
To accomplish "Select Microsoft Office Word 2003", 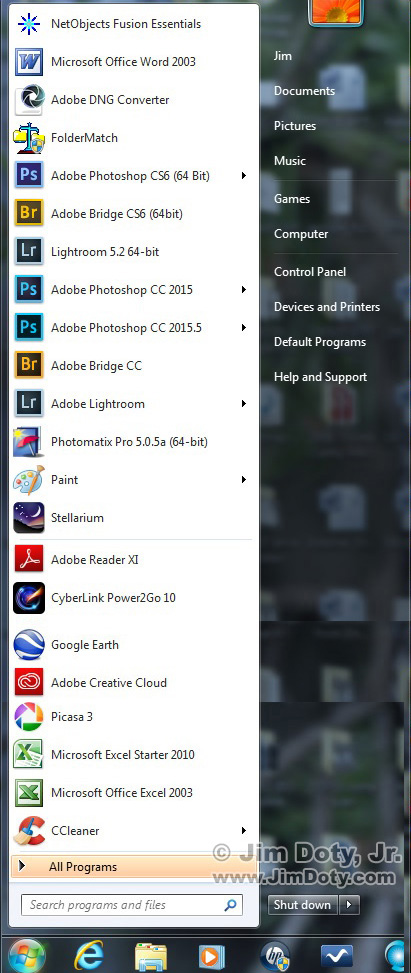I will [133, 62].
